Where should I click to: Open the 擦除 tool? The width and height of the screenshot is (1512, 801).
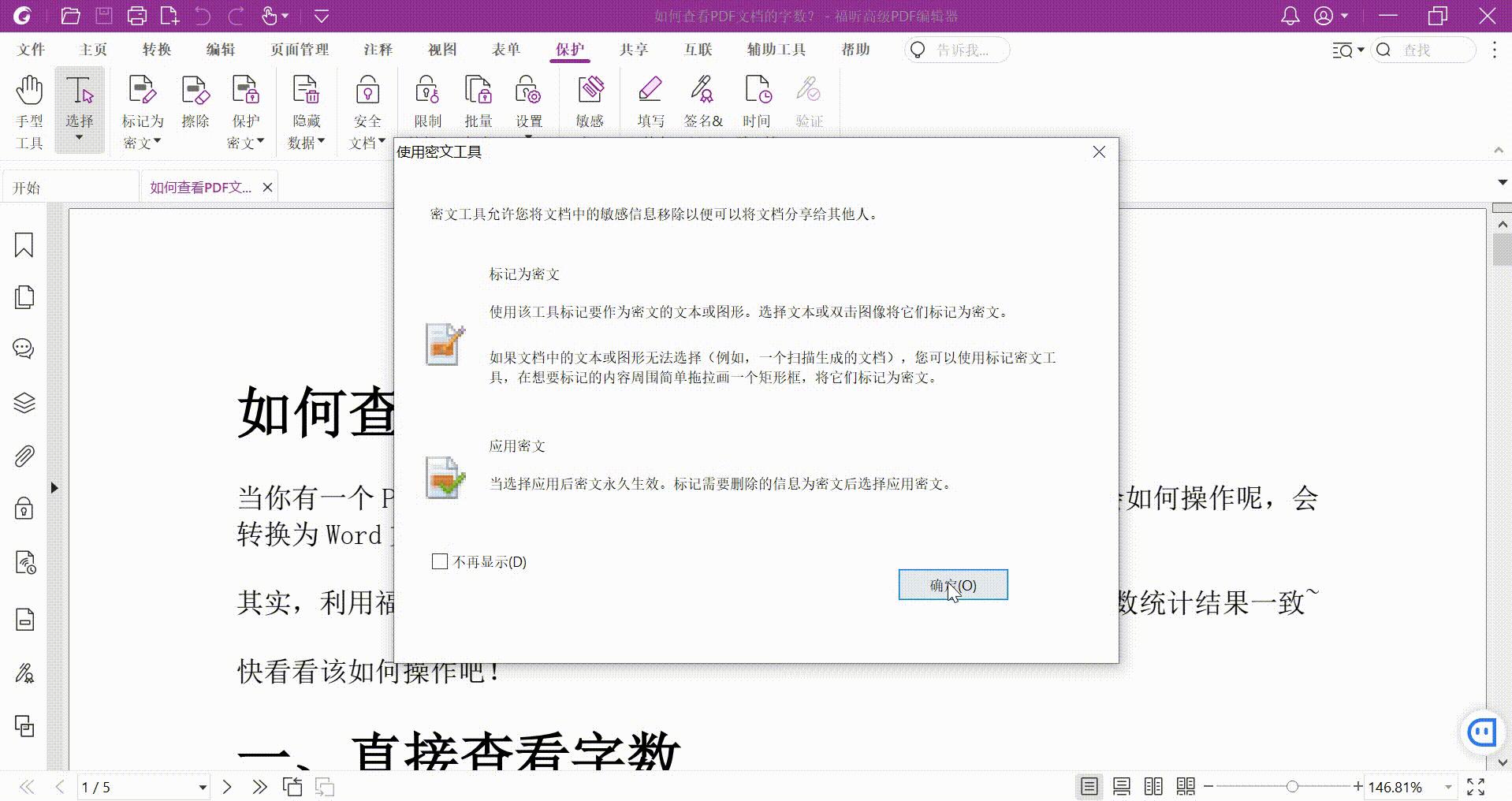pos(195,102)
